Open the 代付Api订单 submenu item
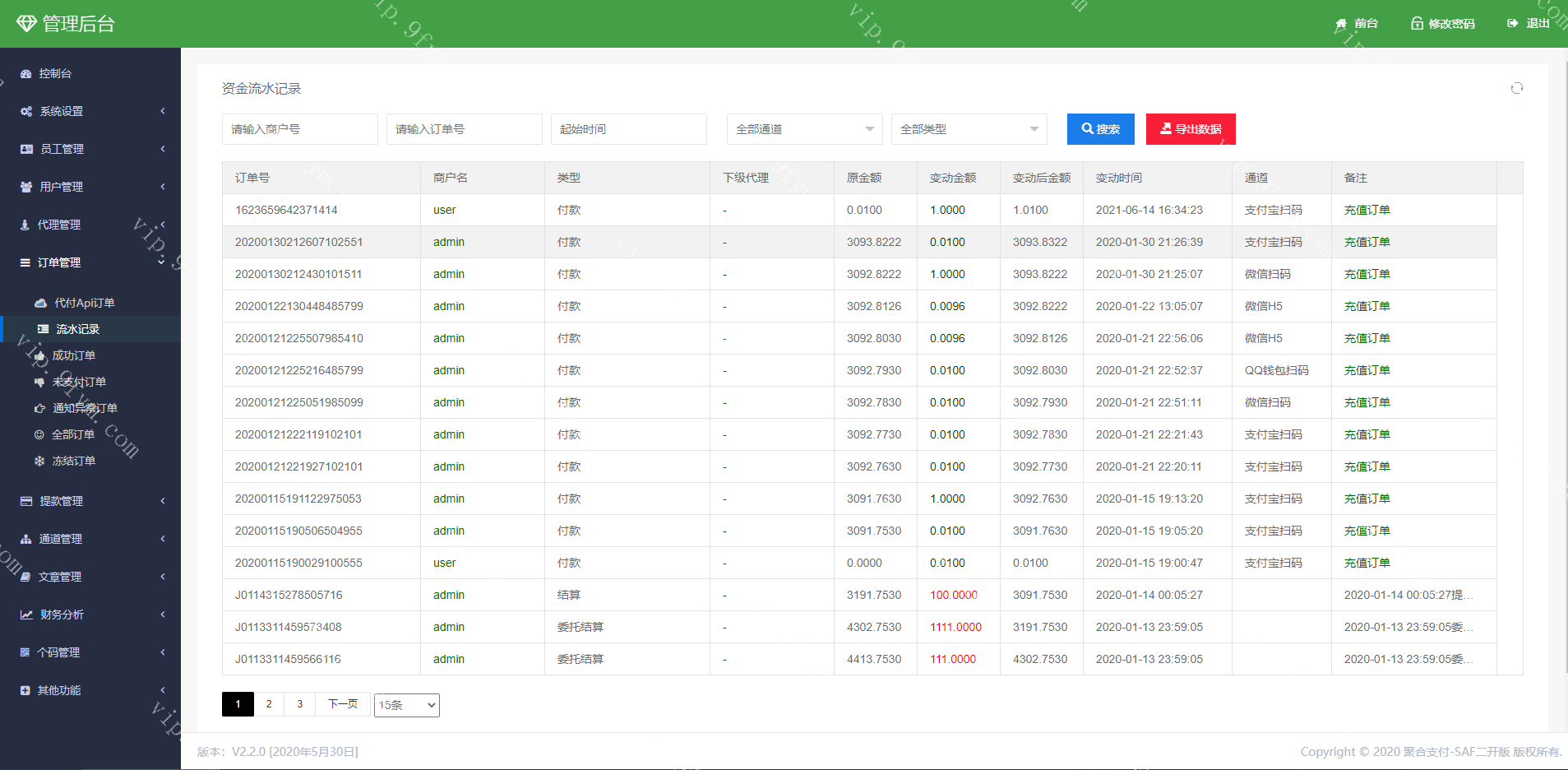Image resolution: width=1568 pixels, height=770 pixels. (x=84, y=303)
